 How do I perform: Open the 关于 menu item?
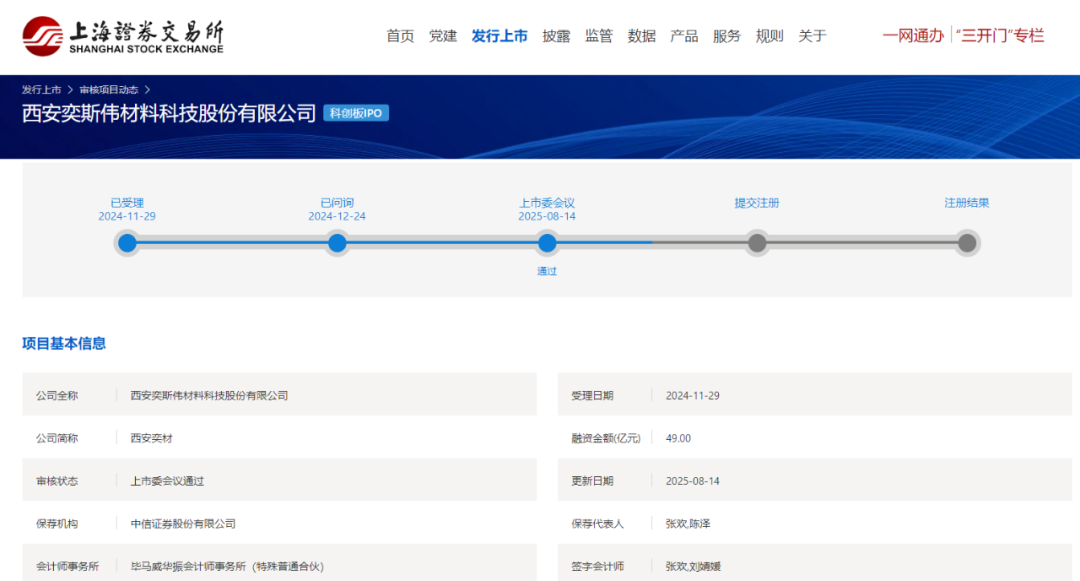point(812,36)
